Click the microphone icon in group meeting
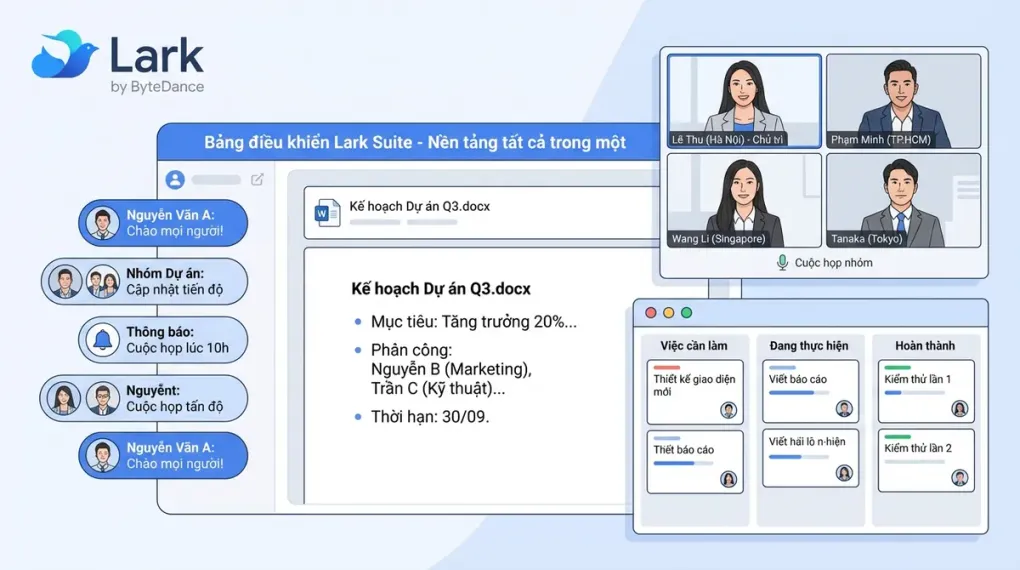This screenshot has width=1020, height=570. click(x=782, y=263)
